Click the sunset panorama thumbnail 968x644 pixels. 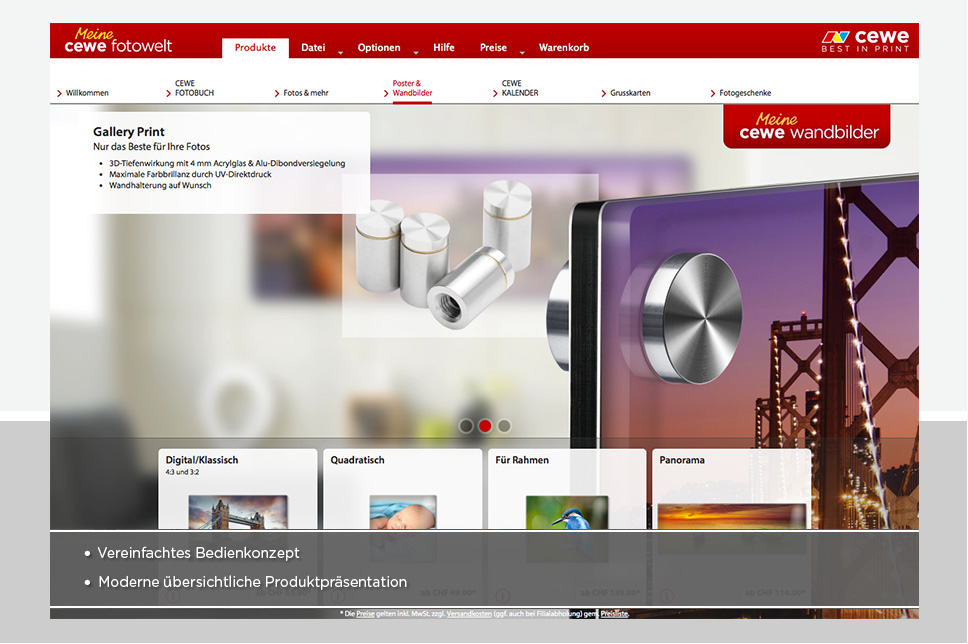732,516
